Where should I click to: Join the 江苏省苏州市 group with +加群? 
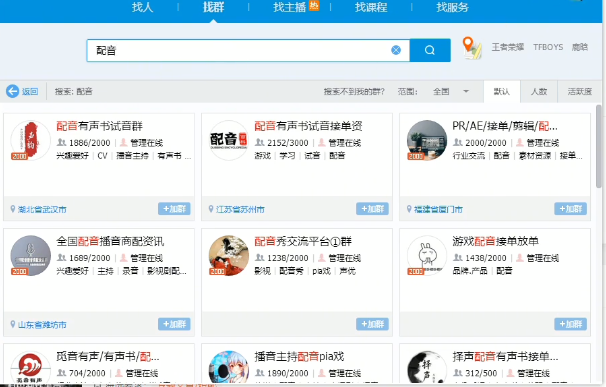(x=373, y=209)
